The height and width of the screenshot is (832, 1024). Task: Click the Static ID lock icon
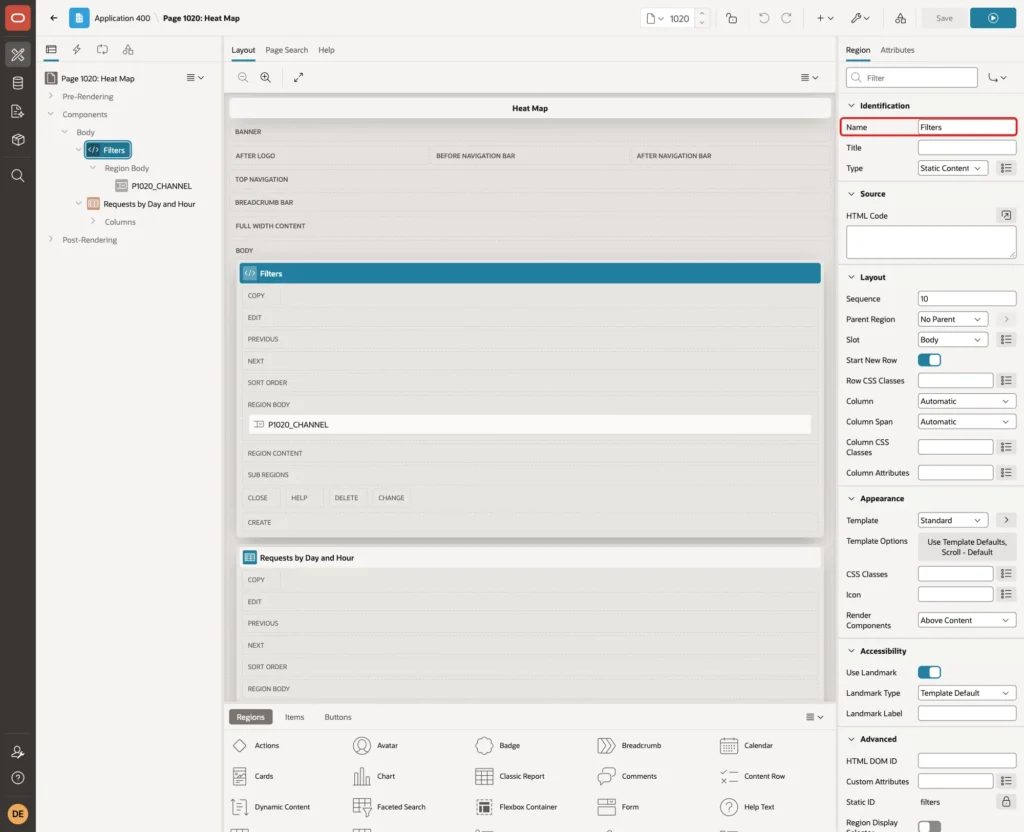point(1006,801)
